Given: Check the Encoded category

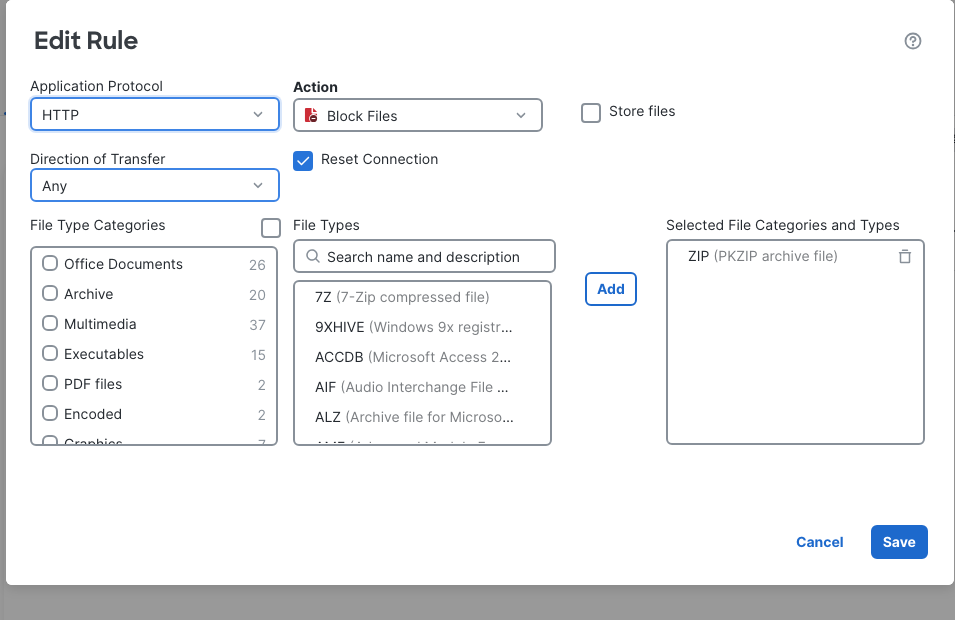Looking at the screenshot, I should click(50, 413).
